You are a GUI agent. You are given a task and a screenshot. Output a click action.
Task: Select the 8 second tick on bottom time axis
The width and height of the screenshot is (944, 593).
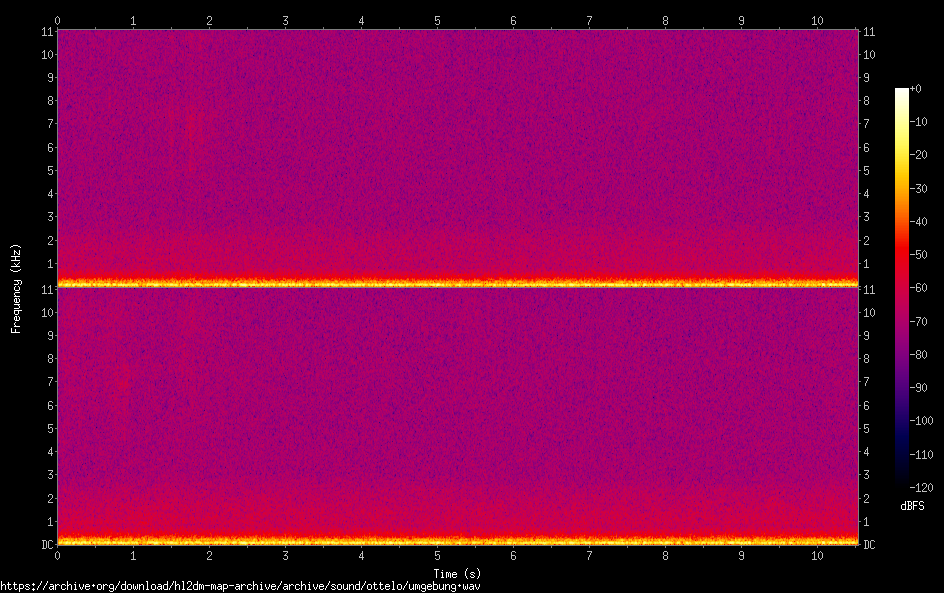665,555
